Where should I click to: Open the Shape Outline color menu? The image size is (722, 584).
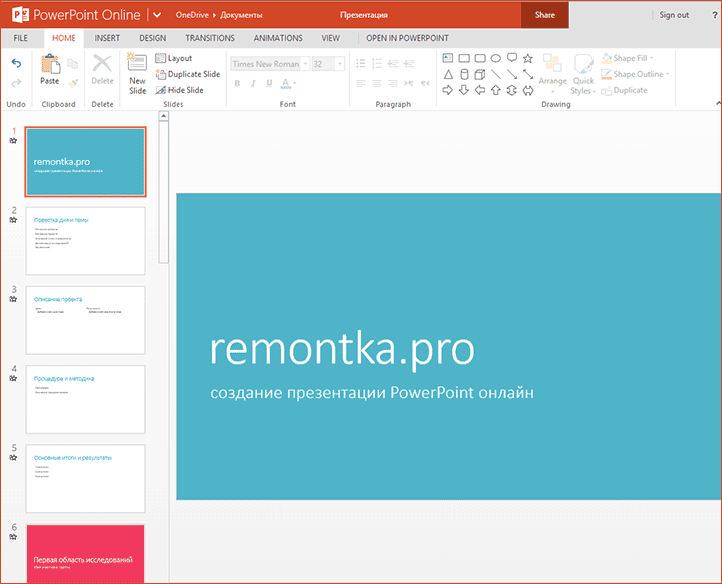click(635, 74)
